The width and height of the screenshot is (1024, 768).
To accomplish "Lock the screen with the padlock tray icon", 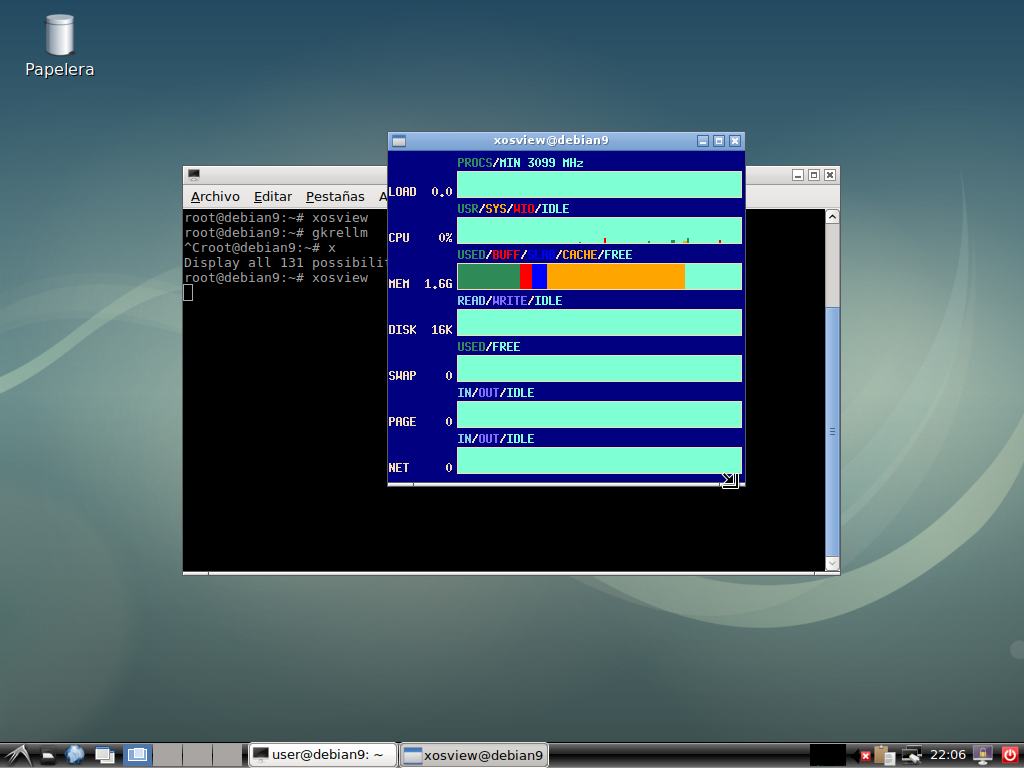I will tap(982, 755).
